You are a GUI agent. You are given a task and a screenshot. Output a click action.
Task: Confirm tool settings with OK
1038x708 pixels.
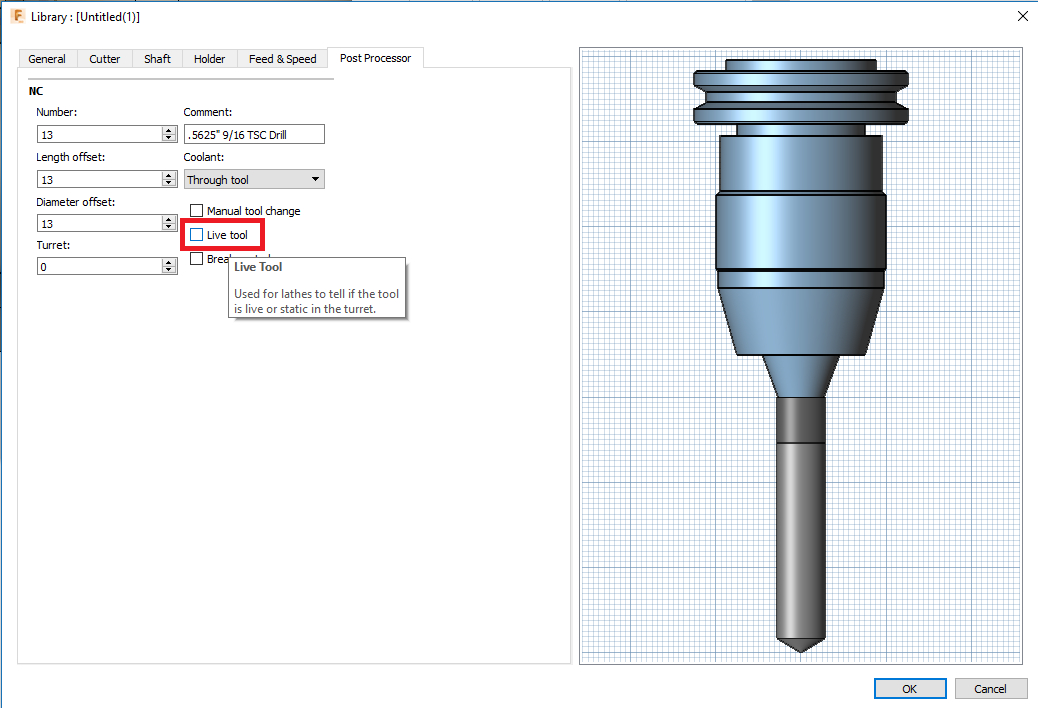(x=909, y=688)
